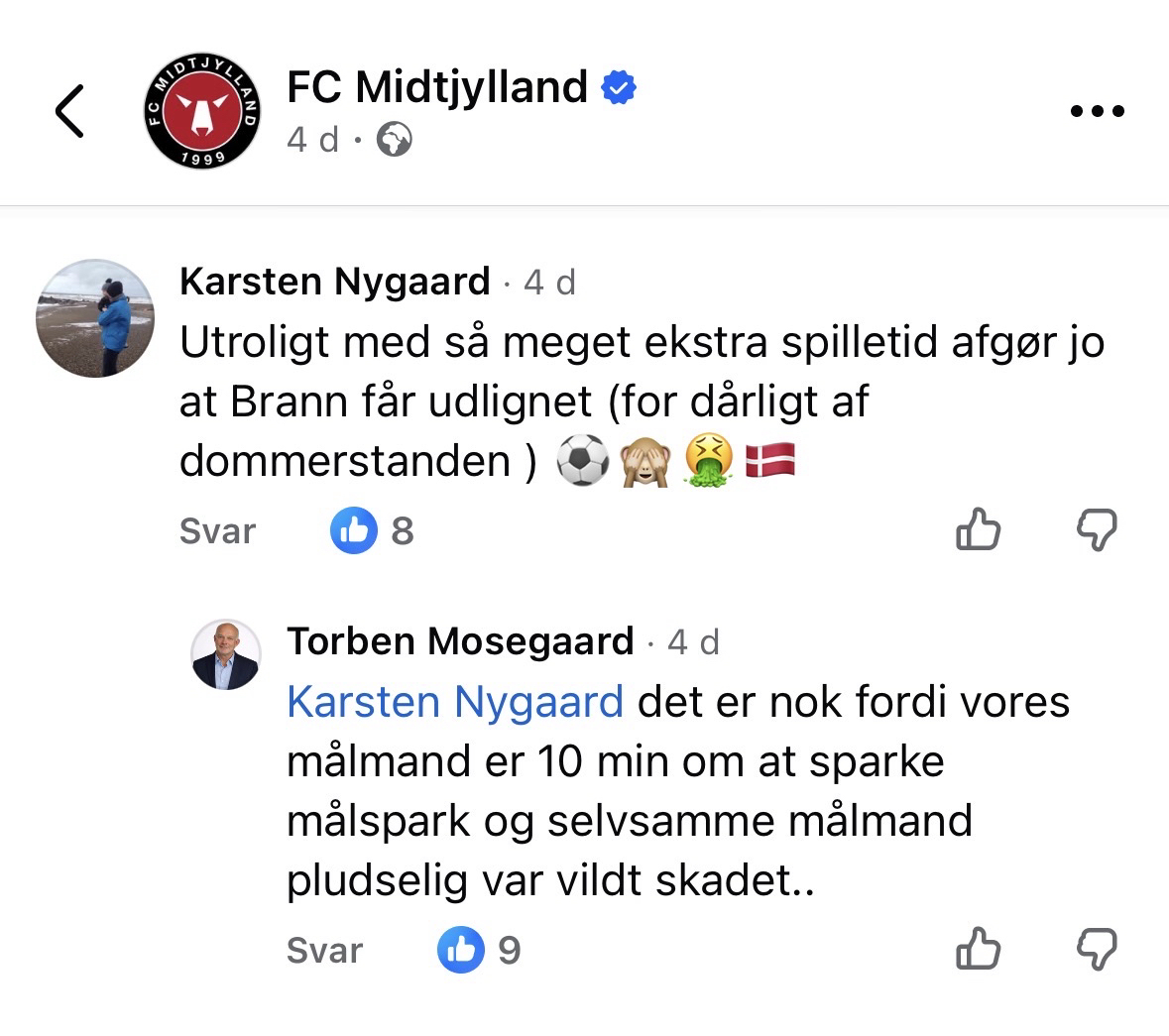Open the three-dot more options menu

(x=1098, y=111)
